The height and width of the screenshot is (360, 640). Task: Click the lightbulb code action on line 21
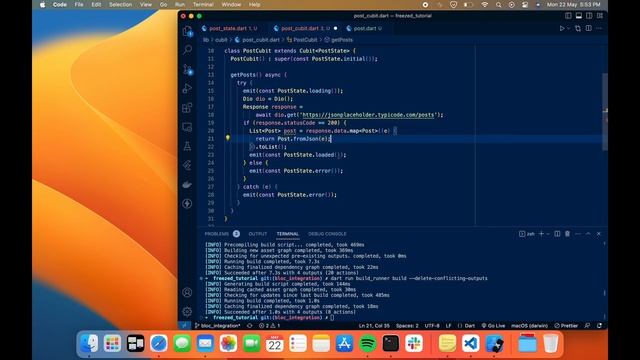(x=228, y=138)
